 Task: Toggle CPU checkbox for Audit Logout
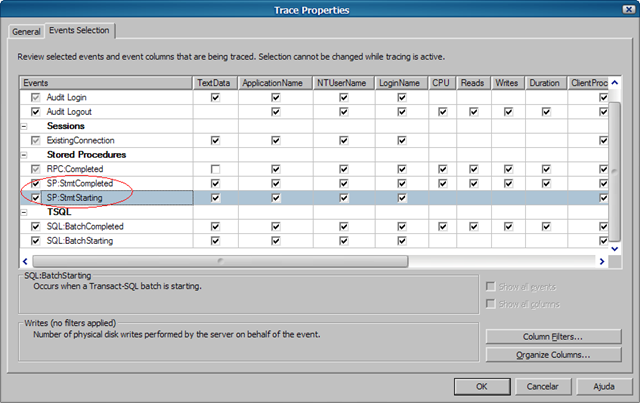pyautogui.click(x=441, y=112)
